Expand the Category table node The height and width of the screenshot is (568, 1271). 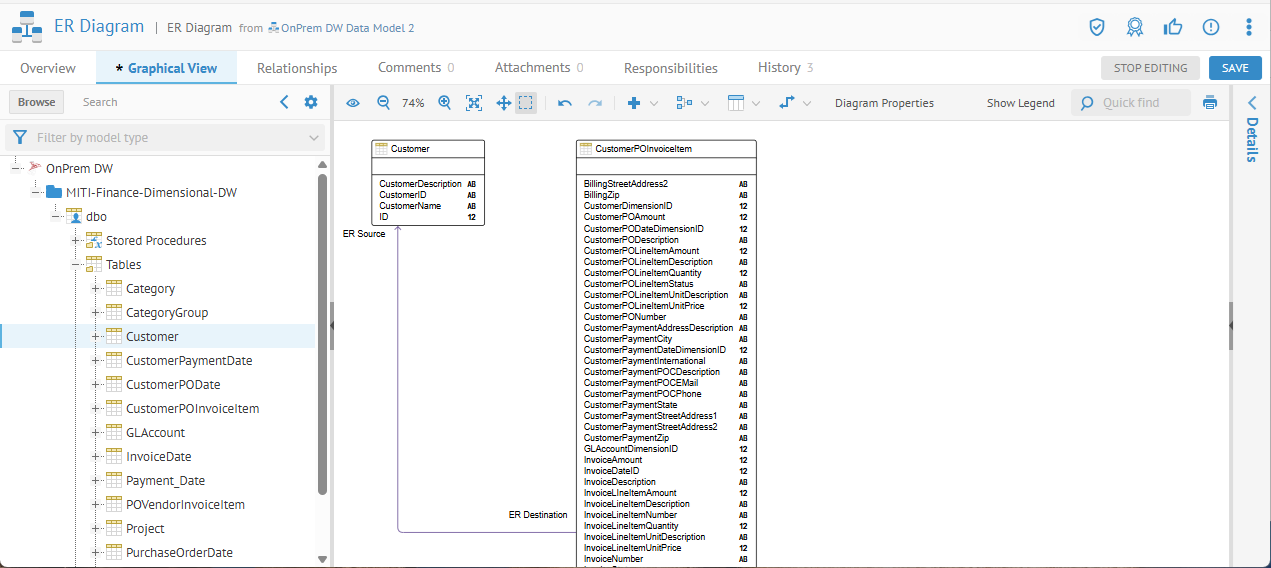(x=96, y=289)
